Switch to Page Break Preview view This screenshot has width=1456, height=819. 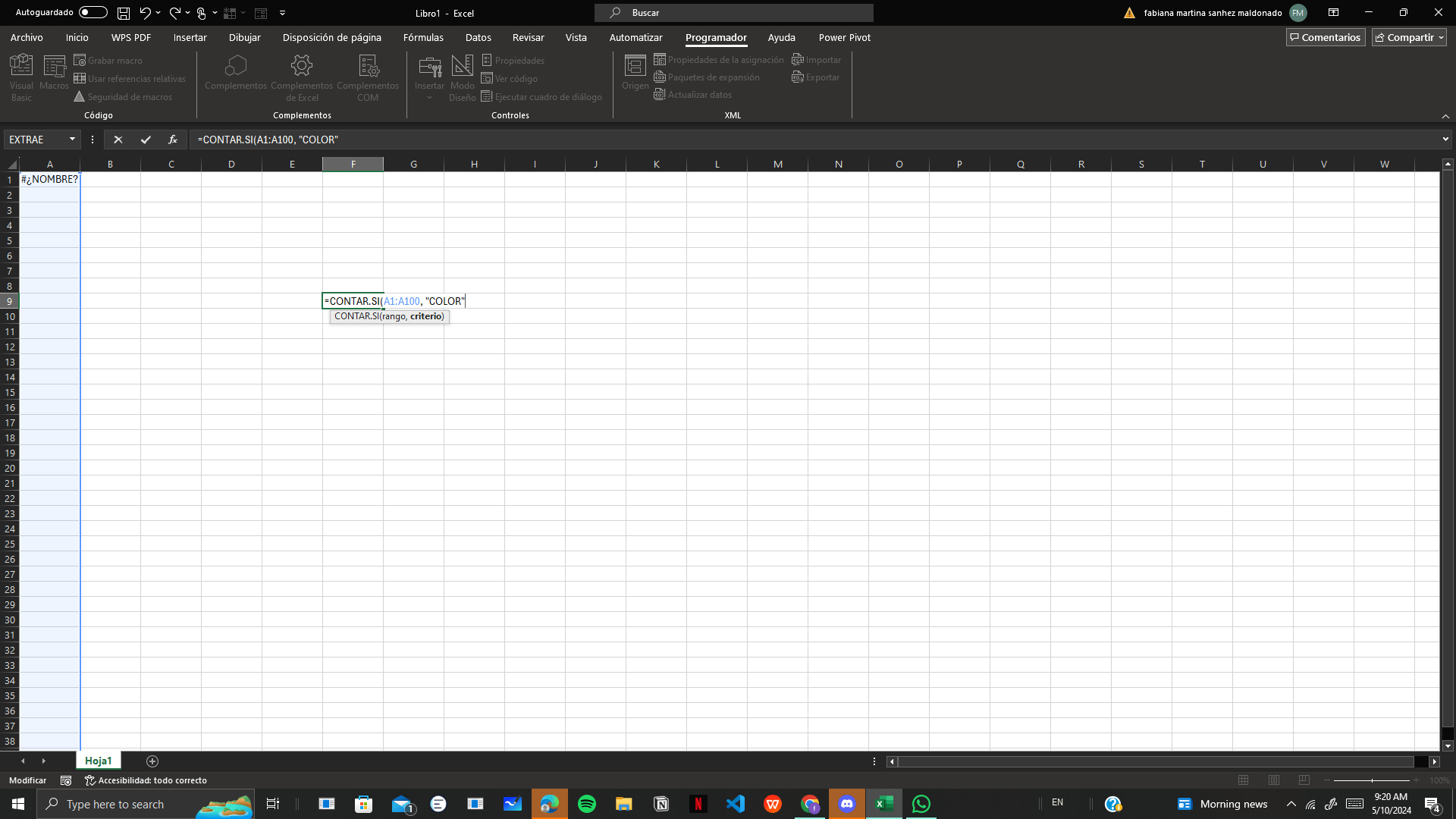click(x=1304, y=780)
